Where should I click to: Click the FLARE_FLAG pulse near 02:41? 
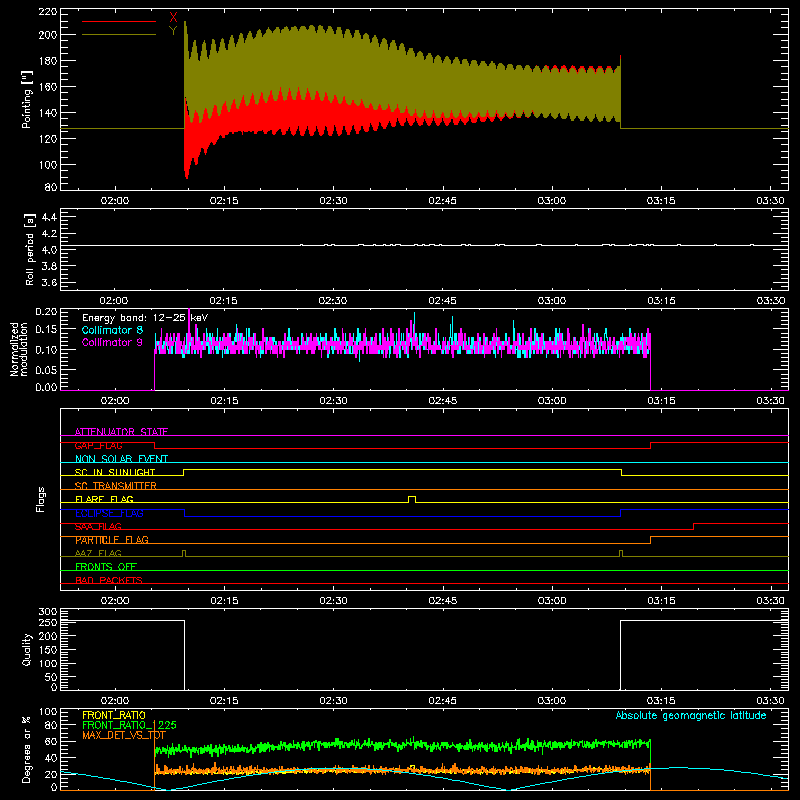(412, 499)
